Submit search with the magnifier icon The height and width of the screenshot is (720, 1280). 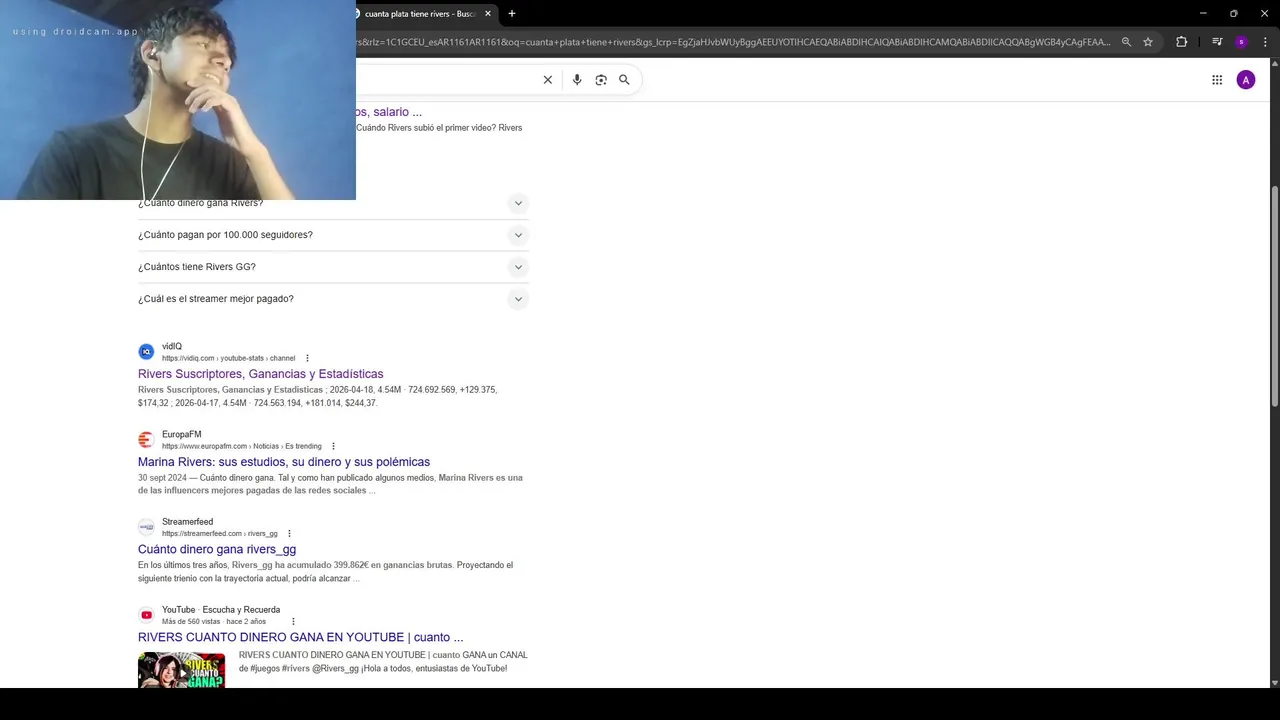pos(624,80)
